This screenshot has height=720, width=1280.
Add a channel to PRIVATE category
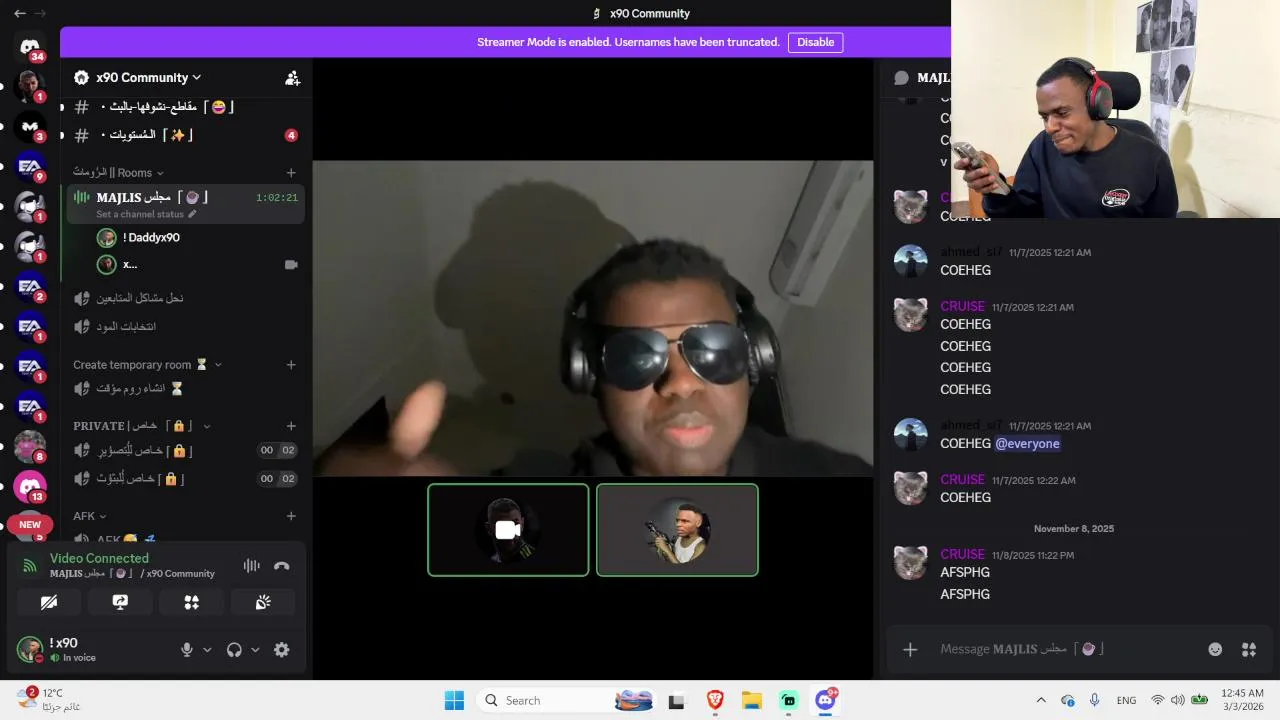click(x=291, y=426)
